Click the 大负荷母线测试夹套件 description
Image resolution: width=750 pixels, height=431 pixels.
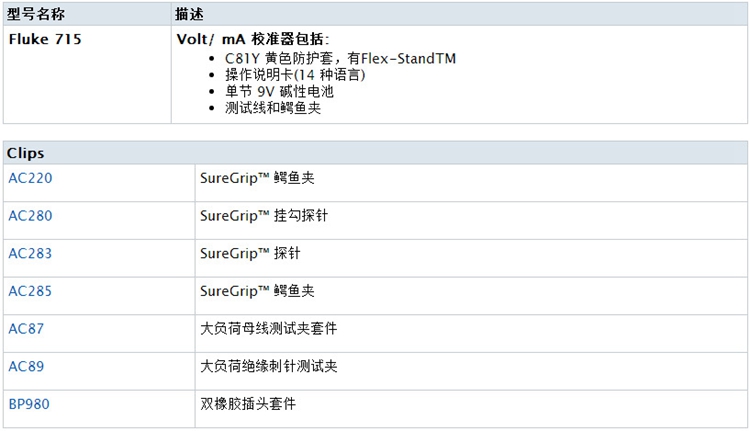click(269, 329)
